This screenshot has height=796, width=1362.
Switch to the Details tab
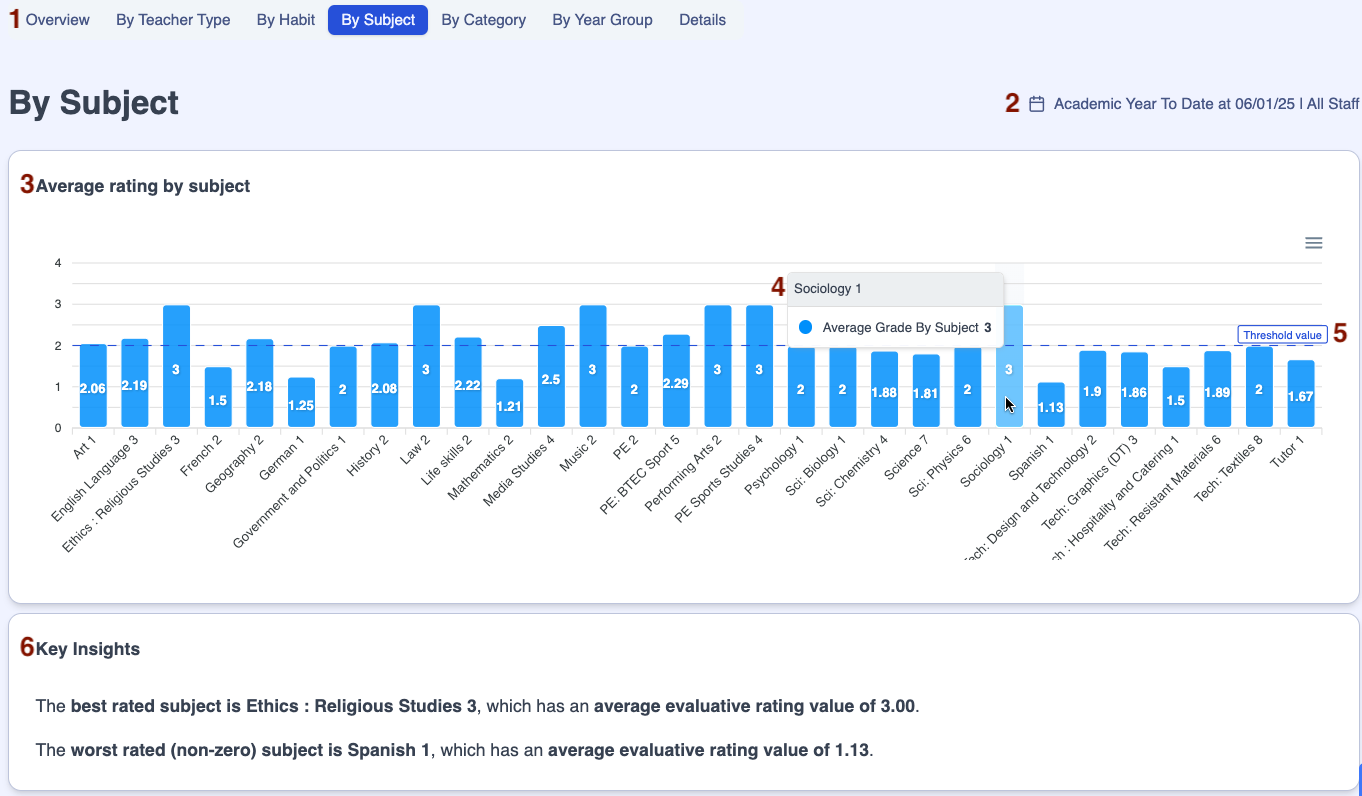[703, 20]
